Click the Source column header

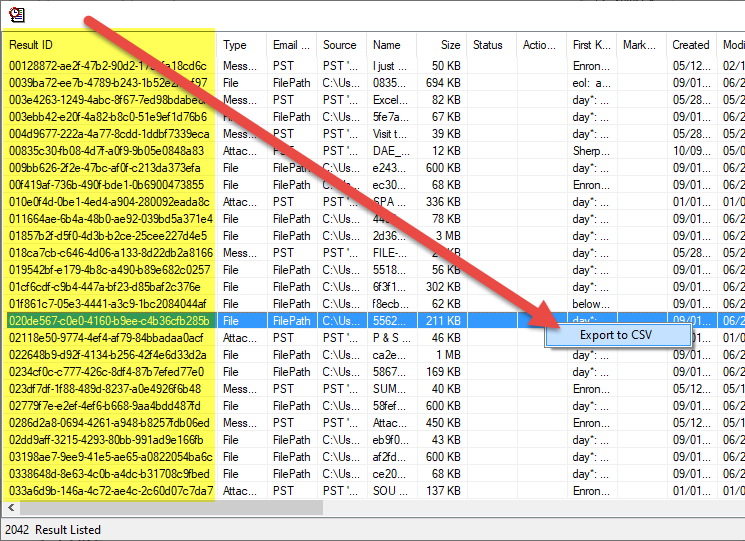pyautogui.click(x=341, y=45)
